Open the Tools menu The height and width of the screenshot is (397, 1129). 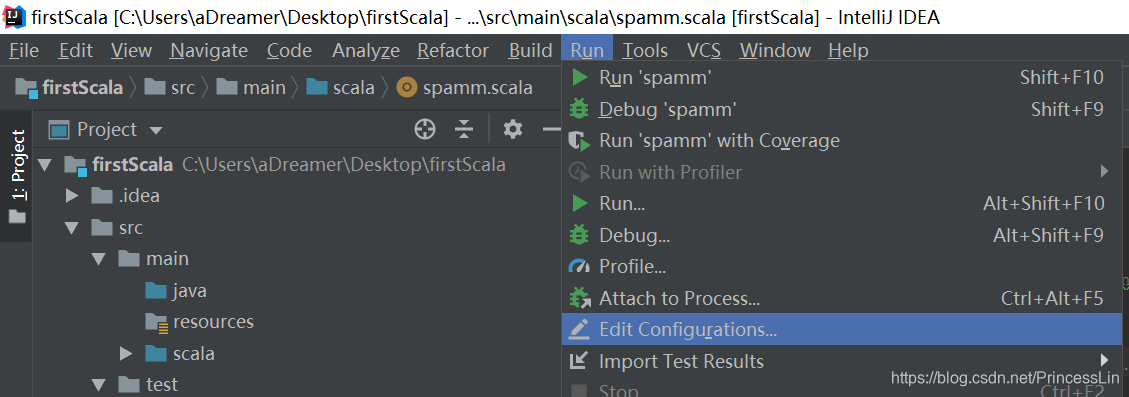[645, 50]
